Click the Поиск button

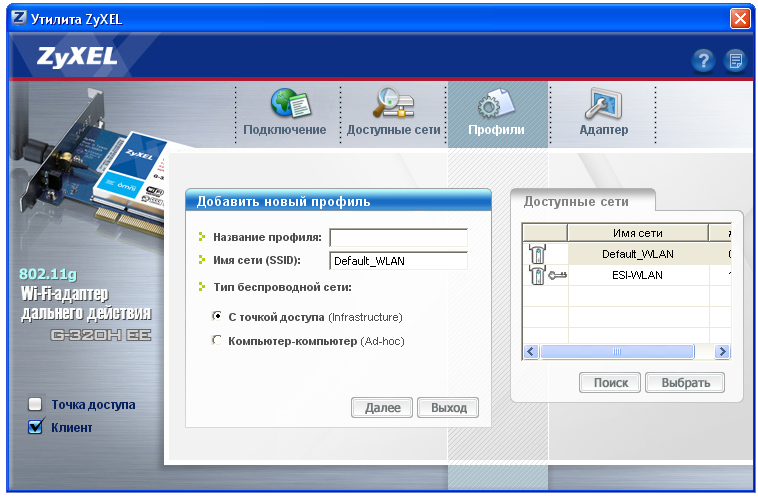pyautogui.click(x=610, y=382)
